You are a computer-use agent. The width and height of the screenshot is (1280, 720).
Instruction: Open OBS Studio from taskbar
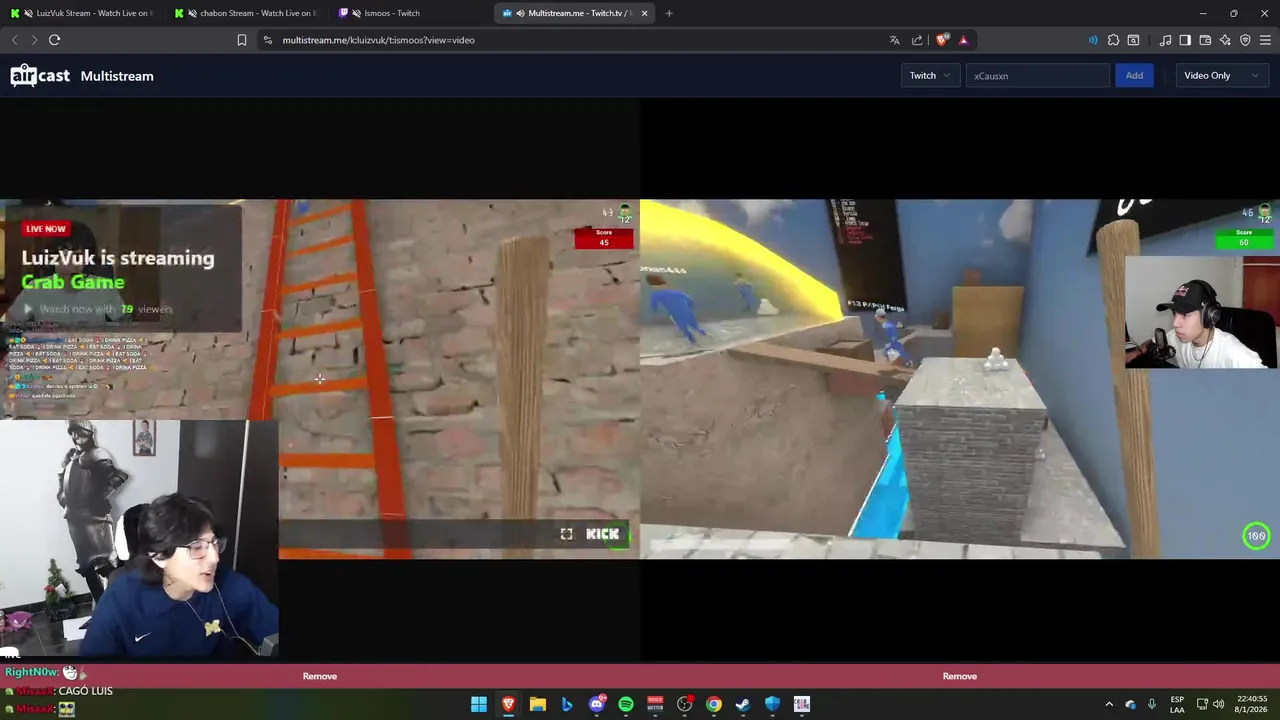pyautogui.click(x=685, y=704)
